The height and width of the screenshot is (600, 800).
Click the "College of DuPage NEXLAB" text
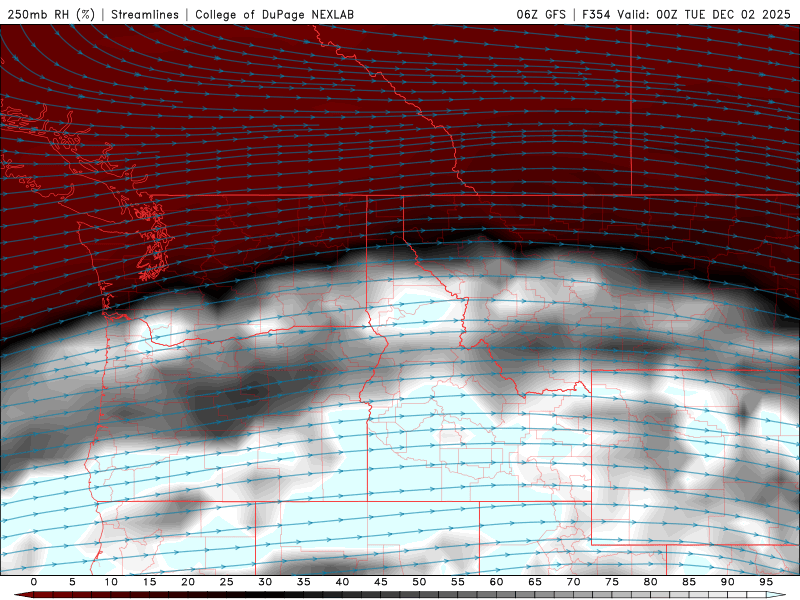click(274, 14)
